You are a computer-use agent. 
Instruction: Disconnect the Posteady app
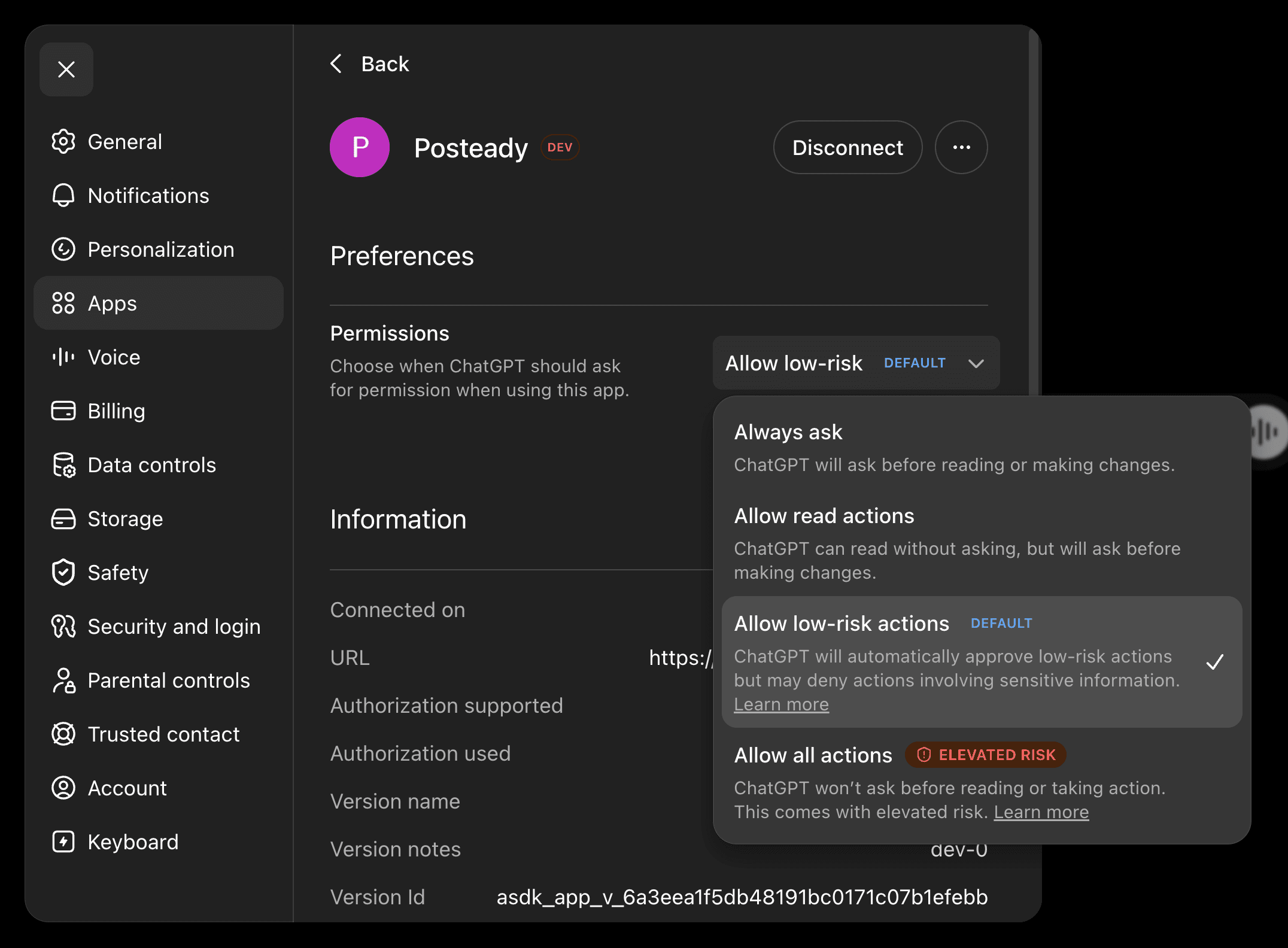(847, 147)
